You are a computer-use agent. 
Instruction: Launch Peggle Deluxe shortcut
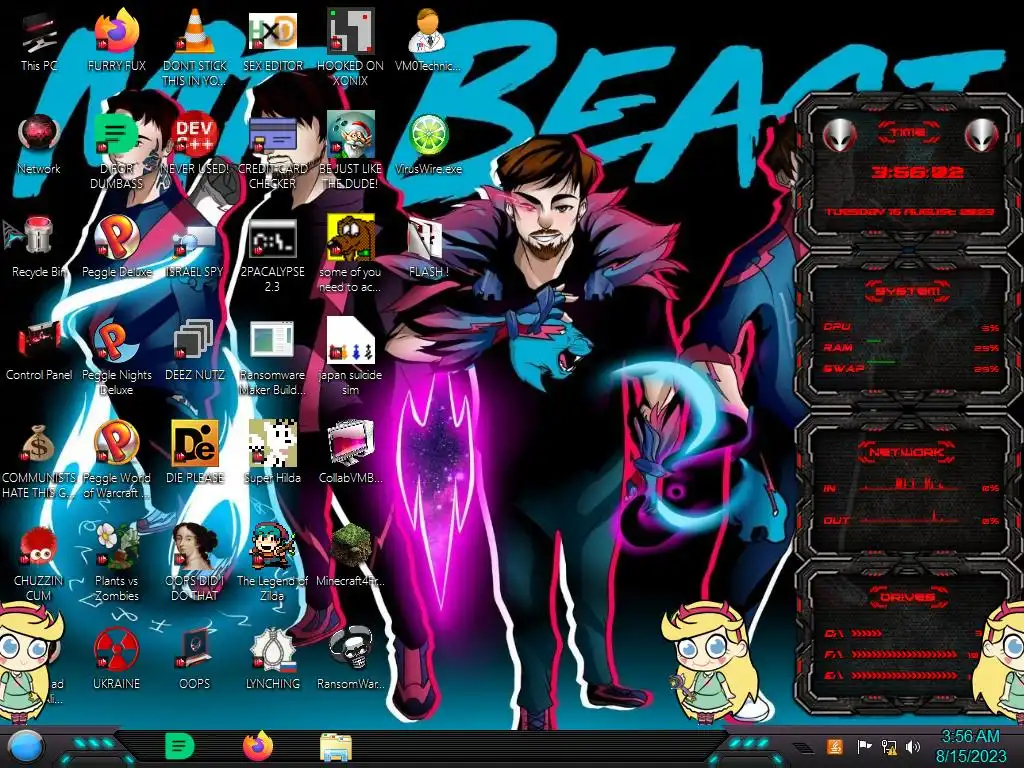[116, 248]
